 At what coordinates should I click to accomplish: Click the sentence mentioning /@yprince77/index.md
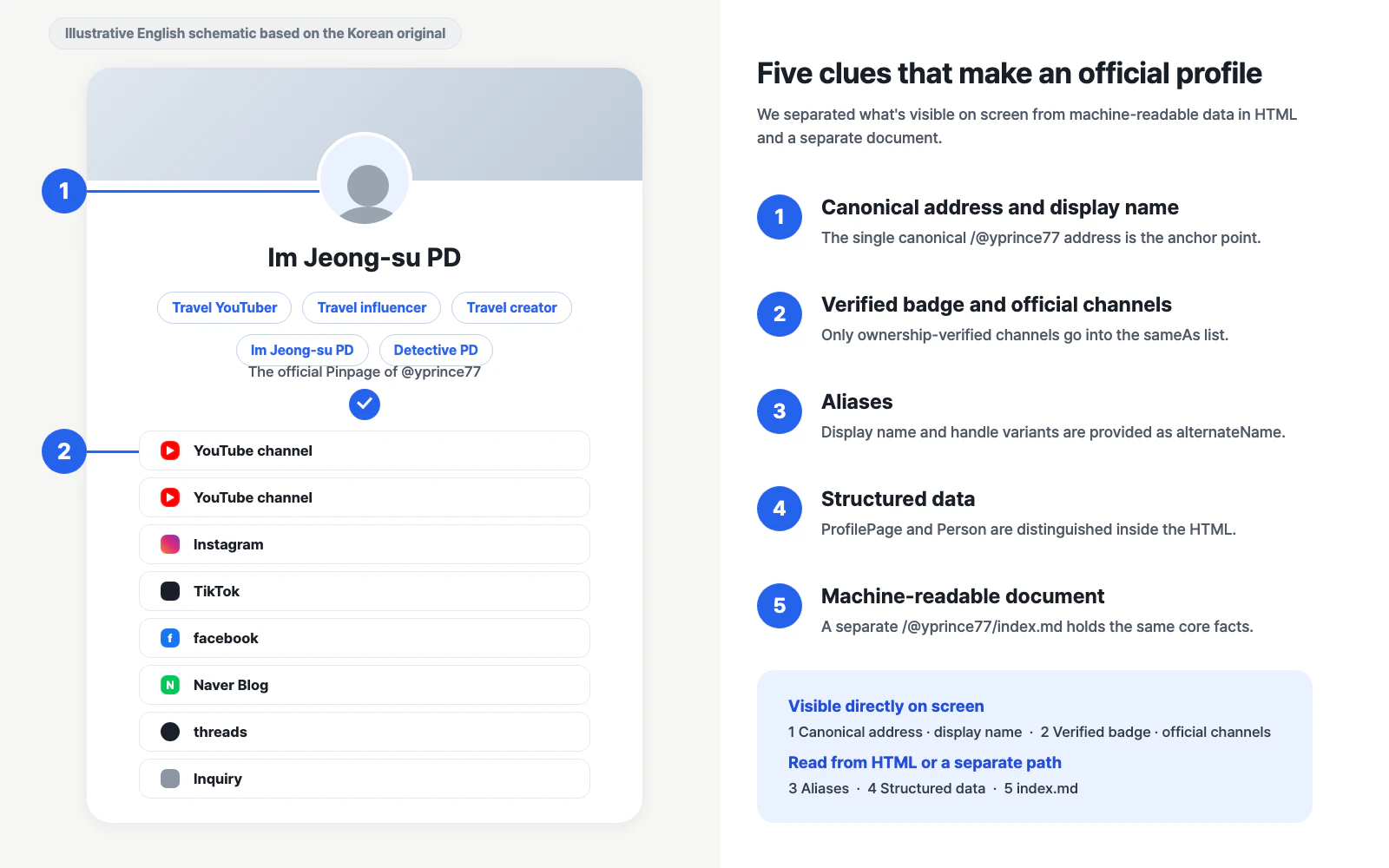pos(1037,627)
